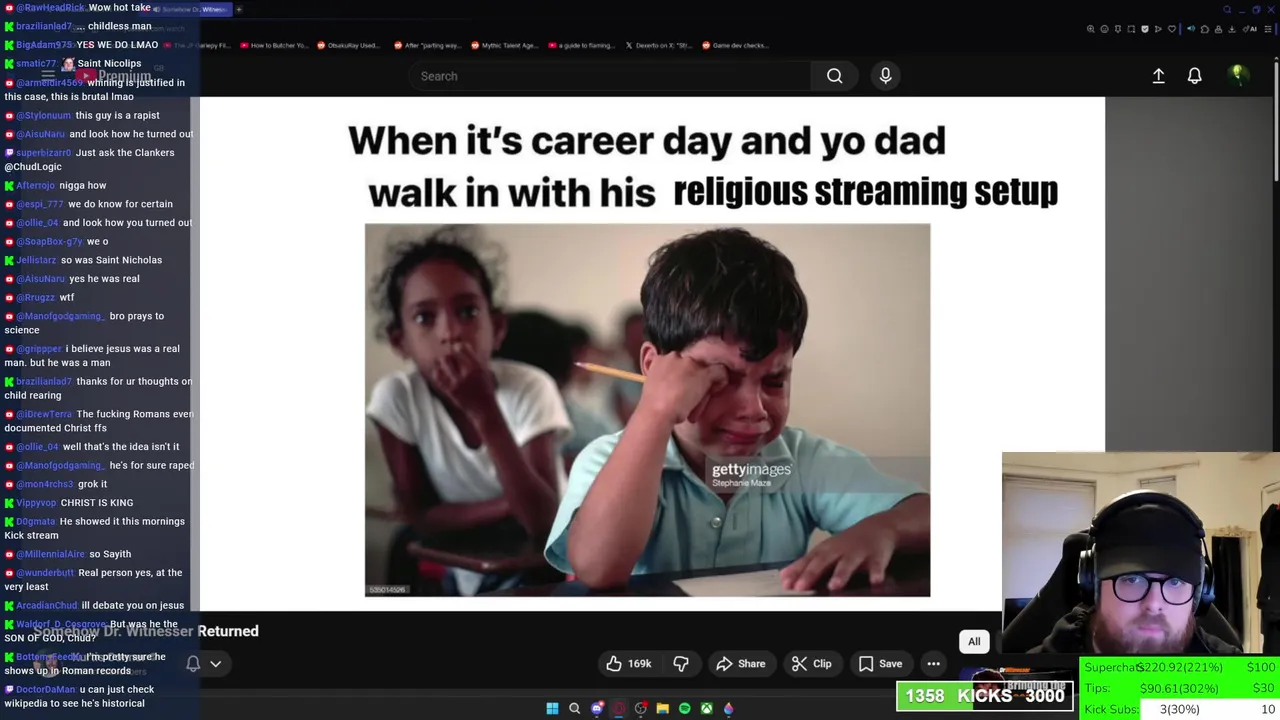Save the video to a playlist
This screenshot has height=720, width=1280.
click(880, 664)
